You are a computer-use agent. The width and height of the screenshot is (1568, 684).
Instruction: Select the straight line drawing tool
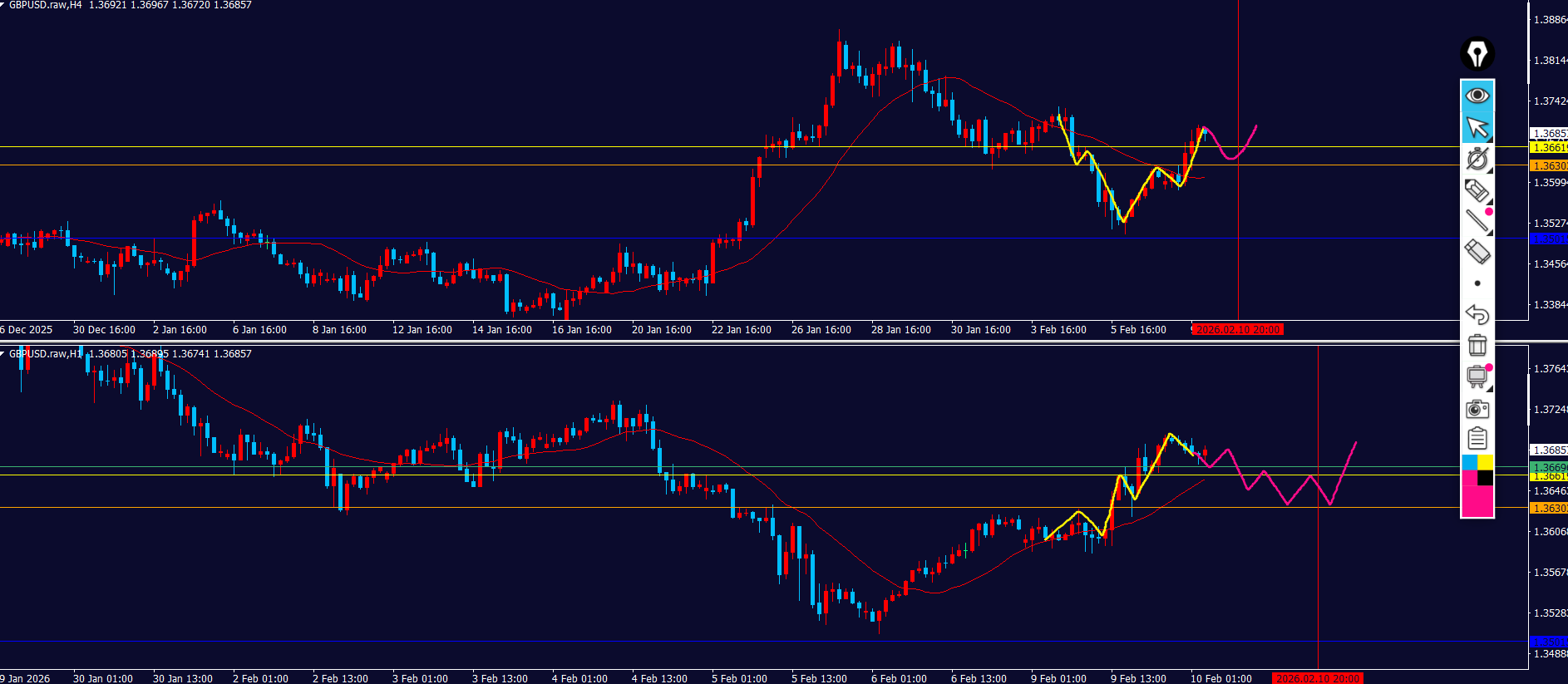[x=1477, y=220]
